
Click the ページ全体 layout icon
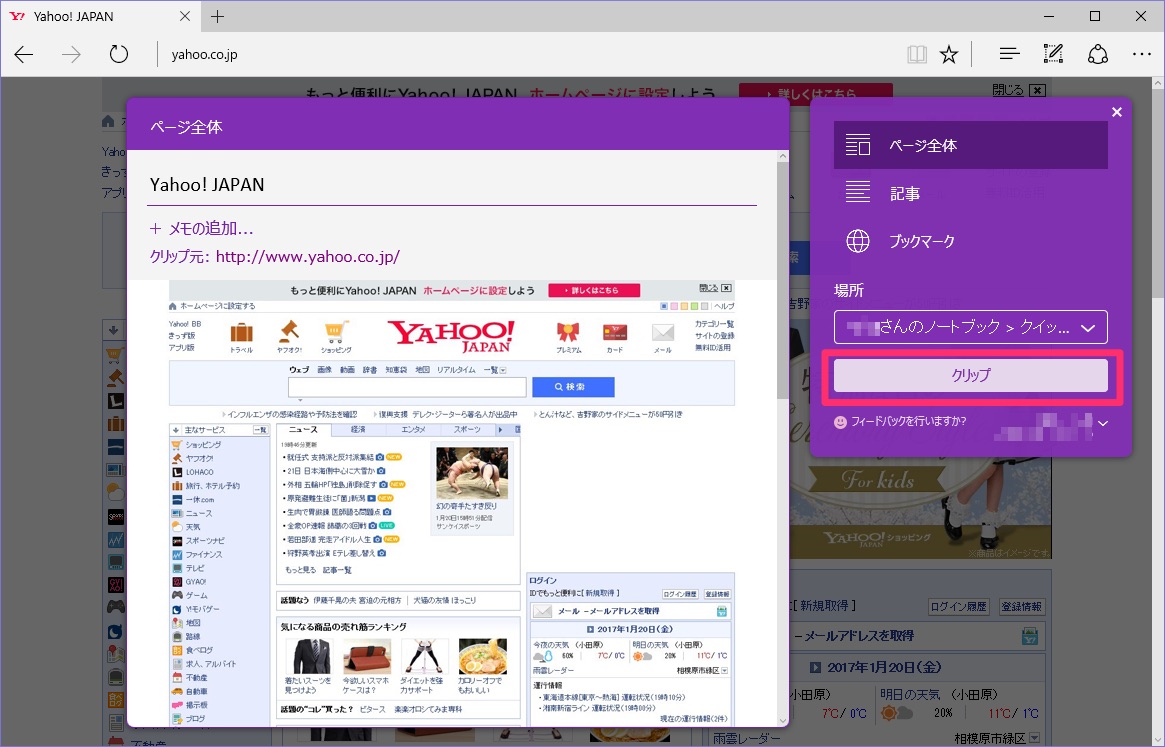pyautogui.click(x=857, y=145)
